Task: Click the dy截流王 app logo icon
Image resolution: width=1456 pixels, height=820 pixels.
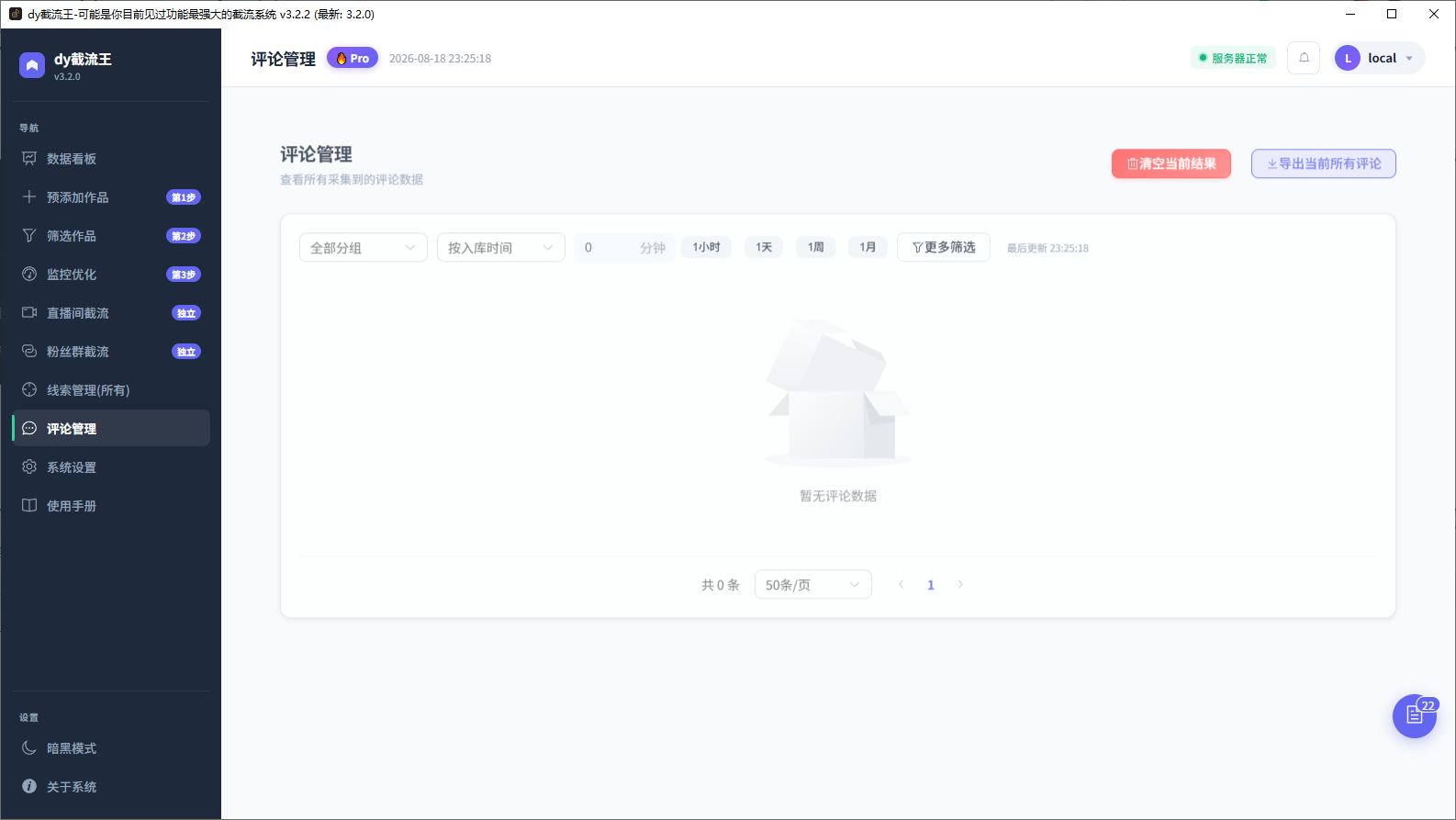Action: pyautogui.click(x=32, y=65)
